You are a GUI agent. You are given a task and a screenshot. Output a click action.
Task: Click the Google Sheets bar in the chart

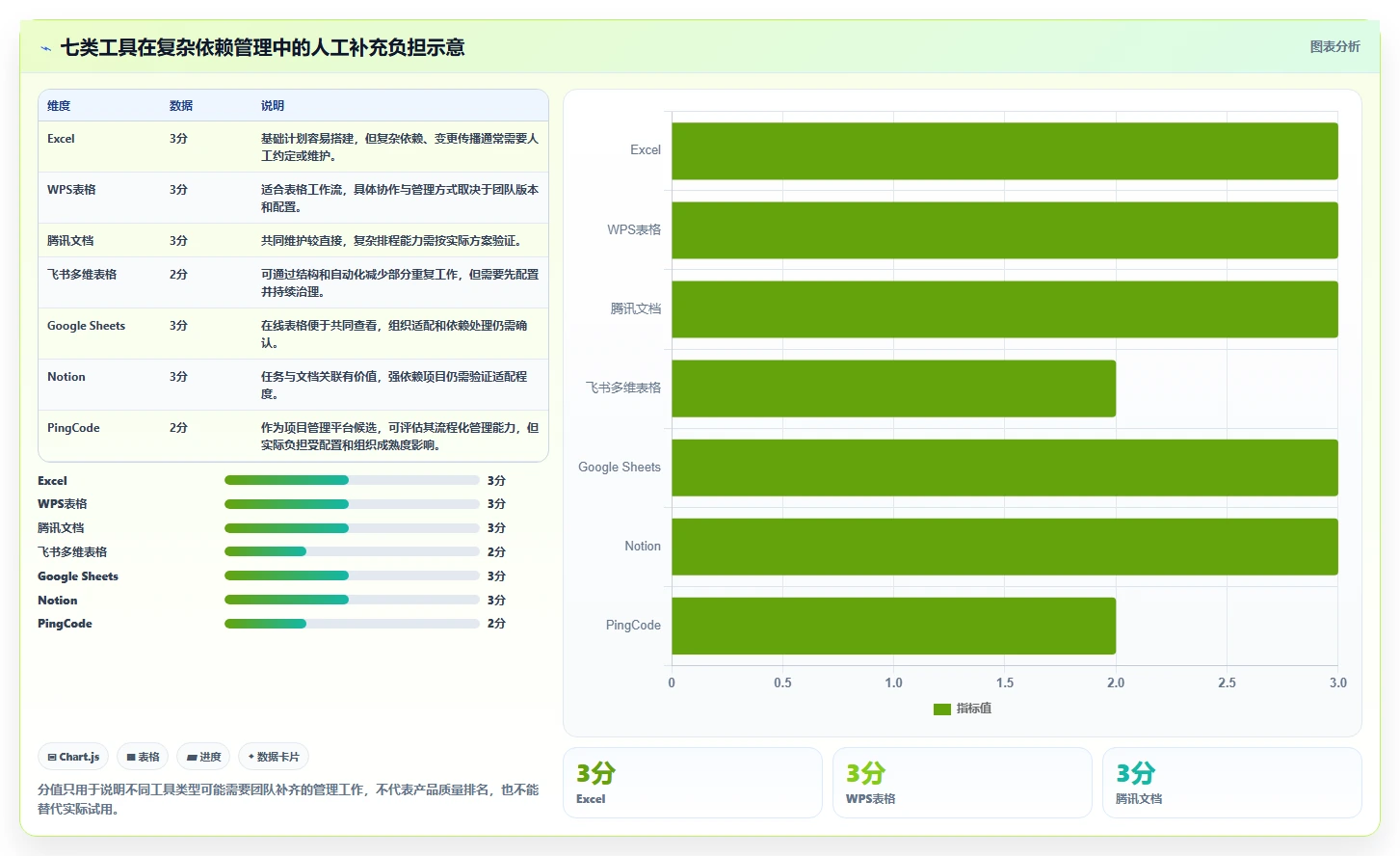pos(1005,468)
